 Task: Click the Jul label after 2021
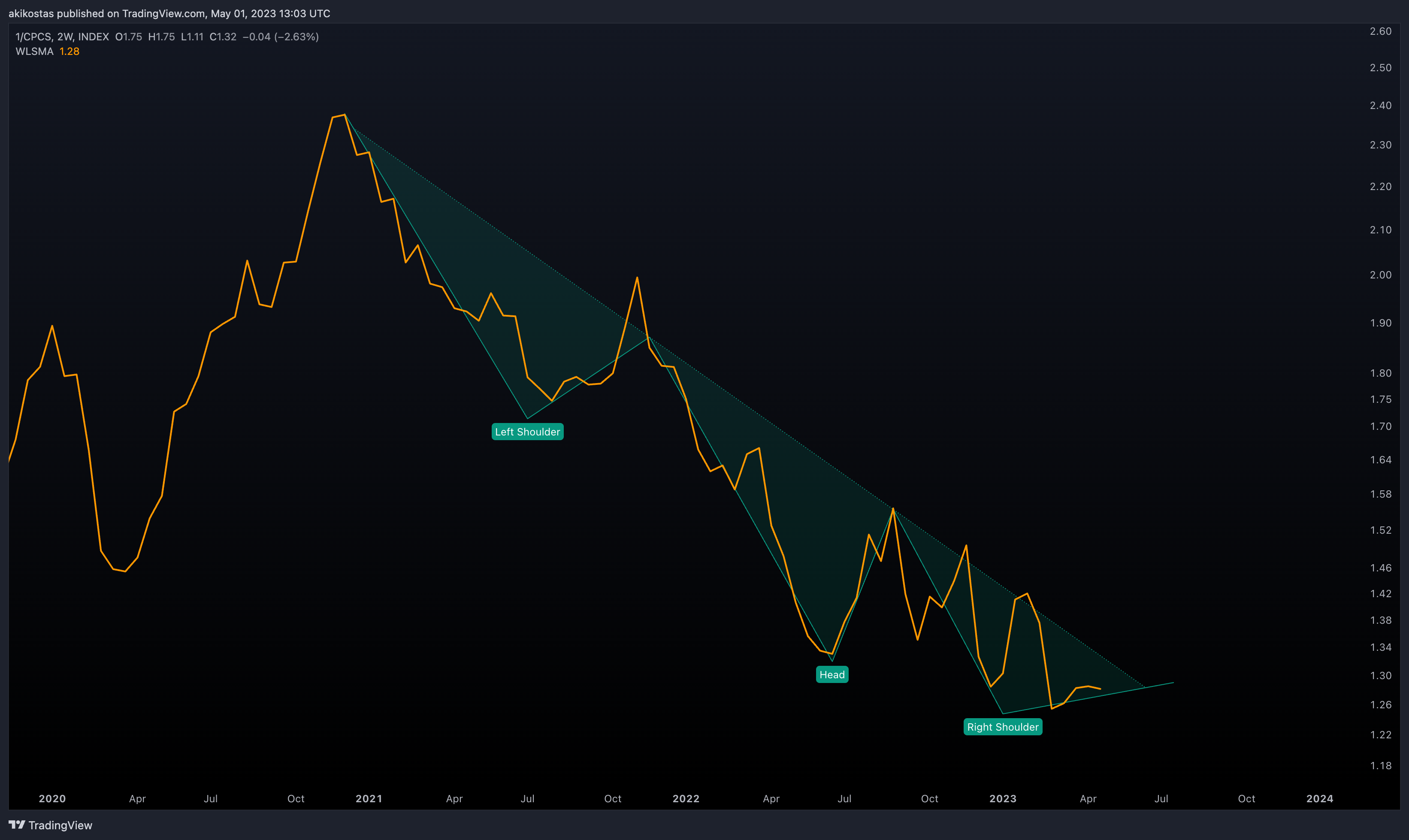528,799
